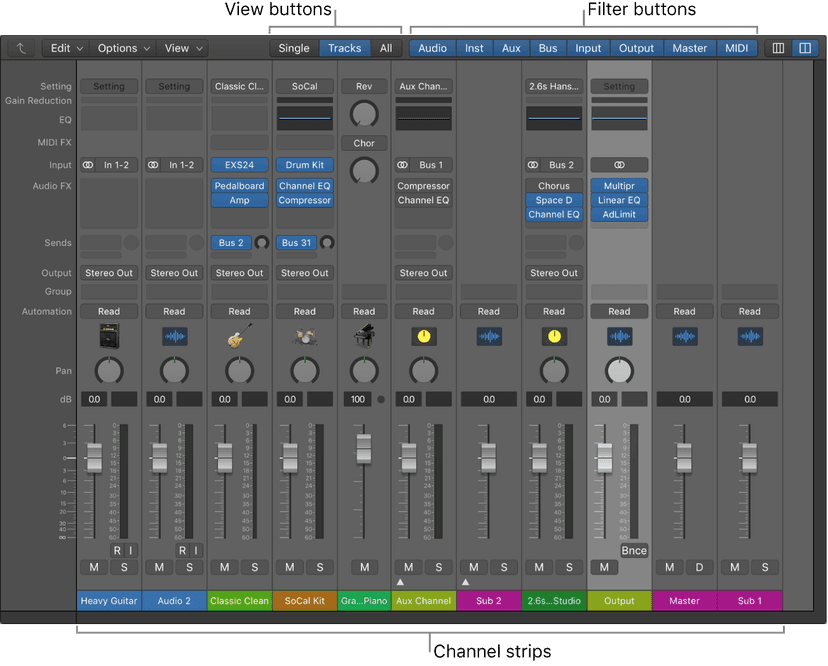Image resolution: width=828 pixels, height=666 pixels.
Task: Open Compressor plug-in on SoCal Kit
Action: click(x=305, y=200)
